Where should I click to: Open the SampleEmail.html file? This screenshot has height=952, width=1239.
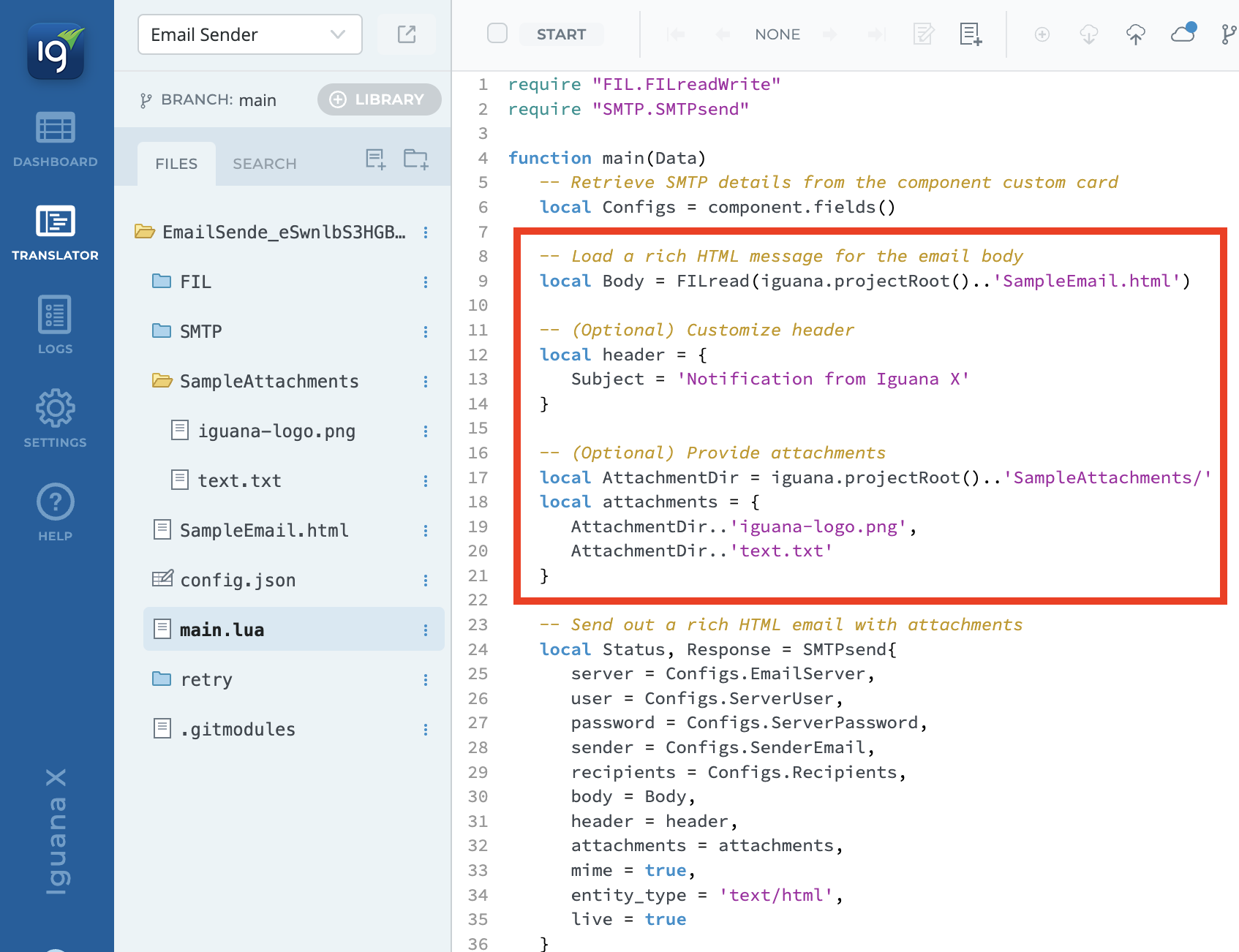click(263, 530)
